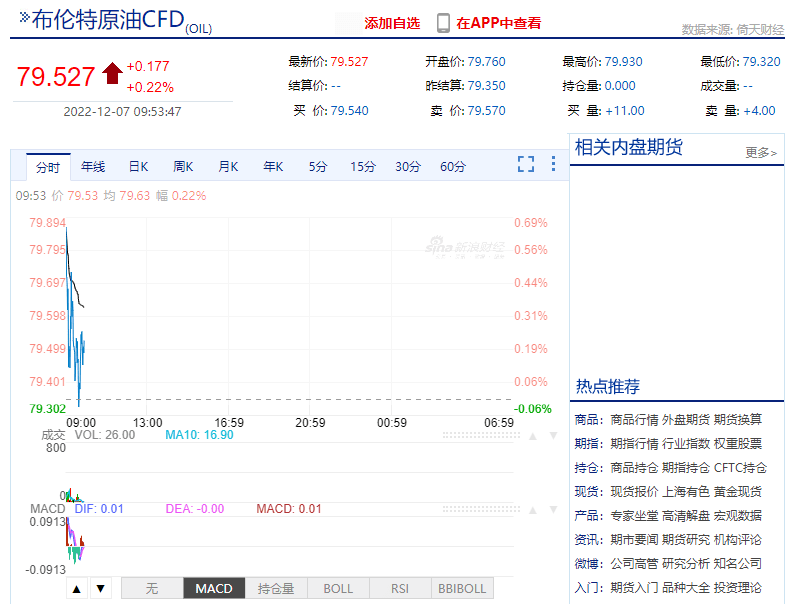Click the phone icon next to 在APP中查看
The height and width of the screenshot is (604, 797).
click(443, 23)
